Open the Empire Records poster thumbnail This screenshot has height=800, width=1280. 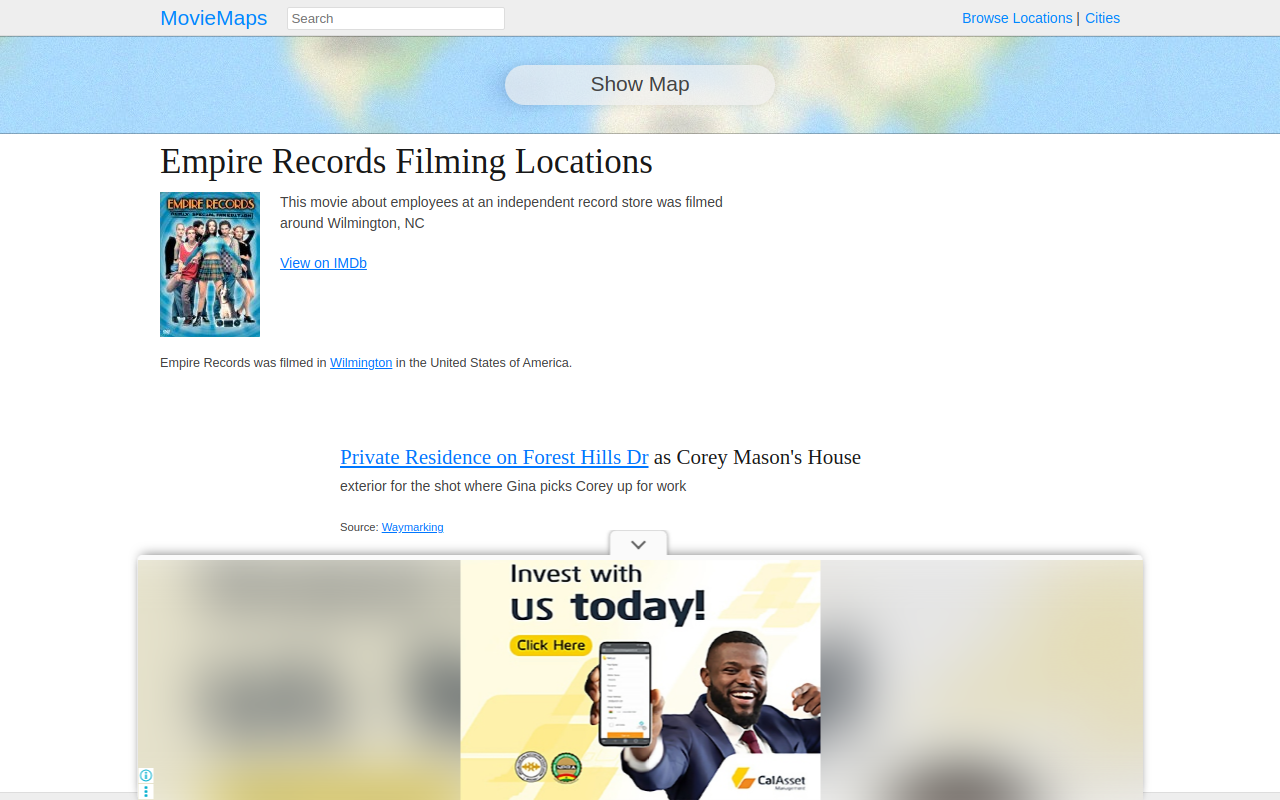(210, 264)
